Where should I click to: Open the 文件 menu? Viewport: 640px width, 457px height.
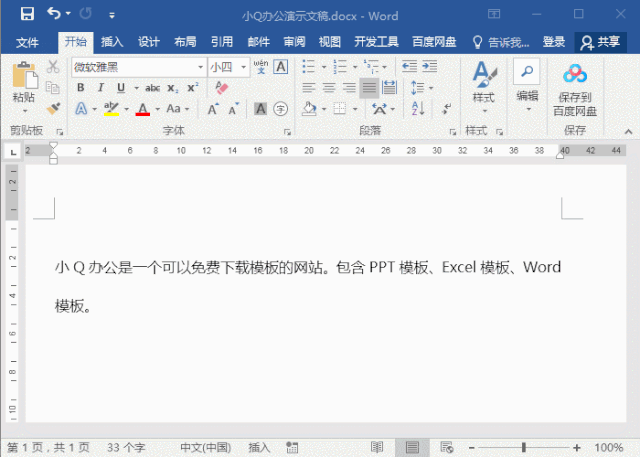(27, 42)
